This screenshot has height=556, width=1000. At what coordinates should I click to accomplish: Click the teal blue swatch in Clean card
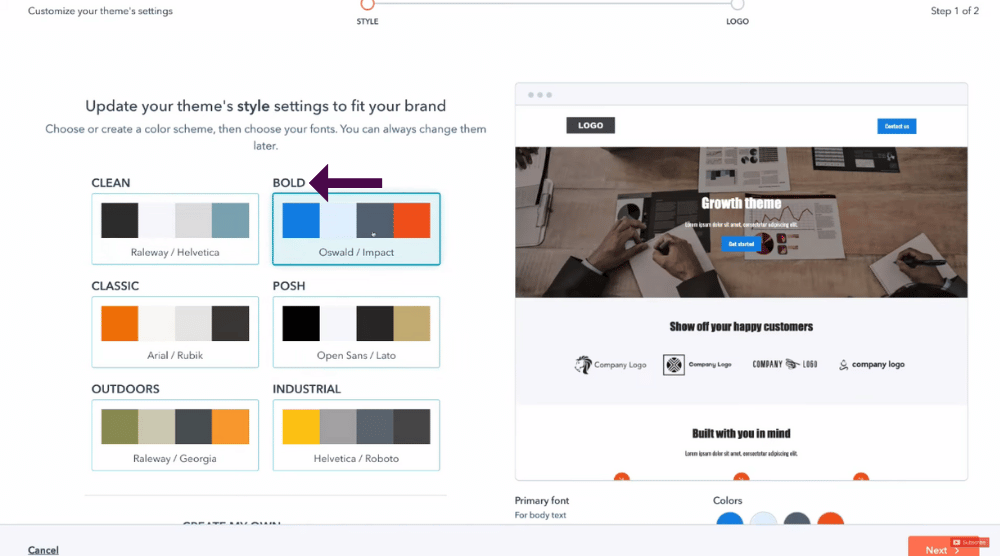[x=230, y=221]
